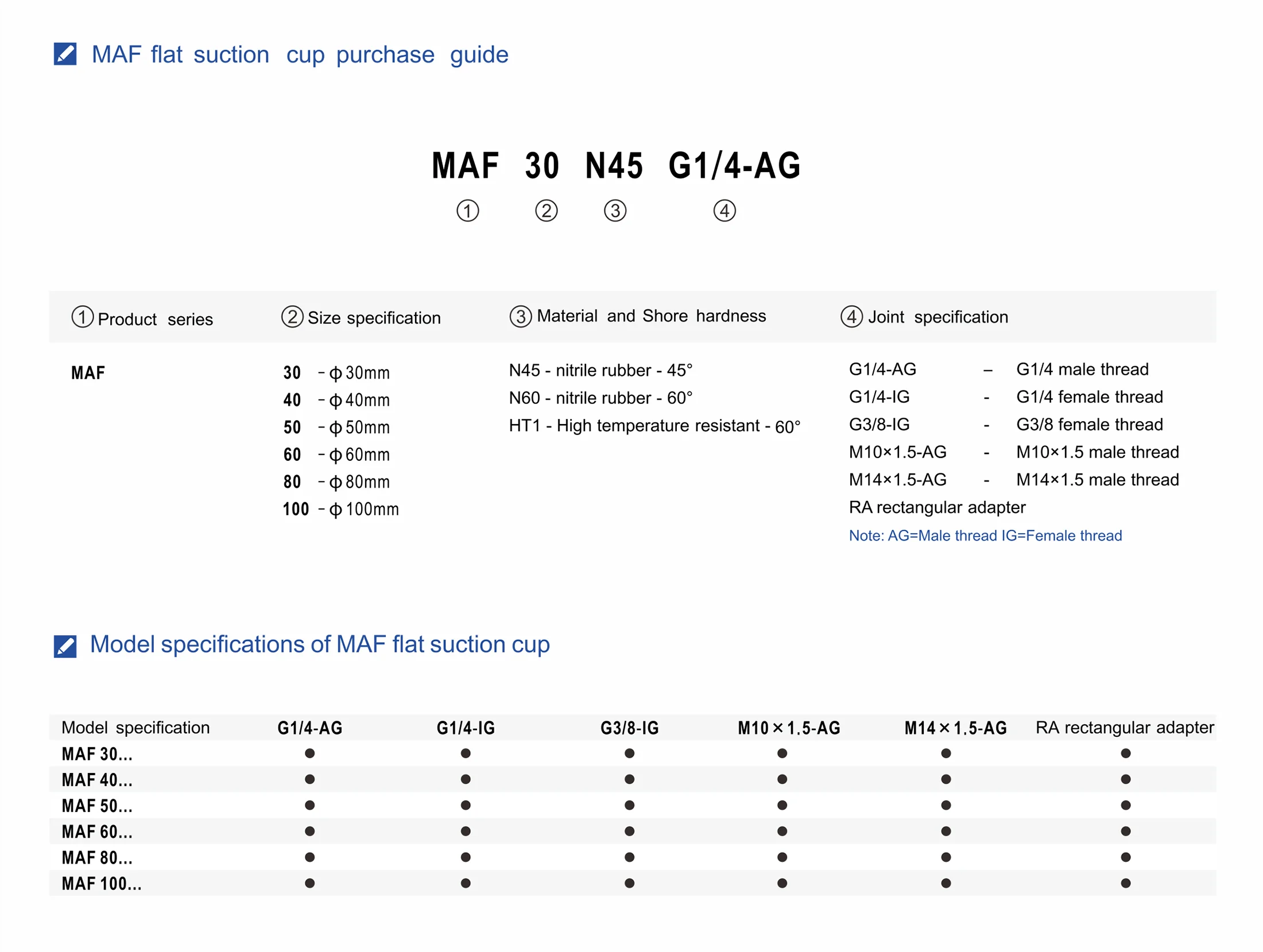
Task: Click circled 4 next to Joint specification
Action: pos(851,316)
